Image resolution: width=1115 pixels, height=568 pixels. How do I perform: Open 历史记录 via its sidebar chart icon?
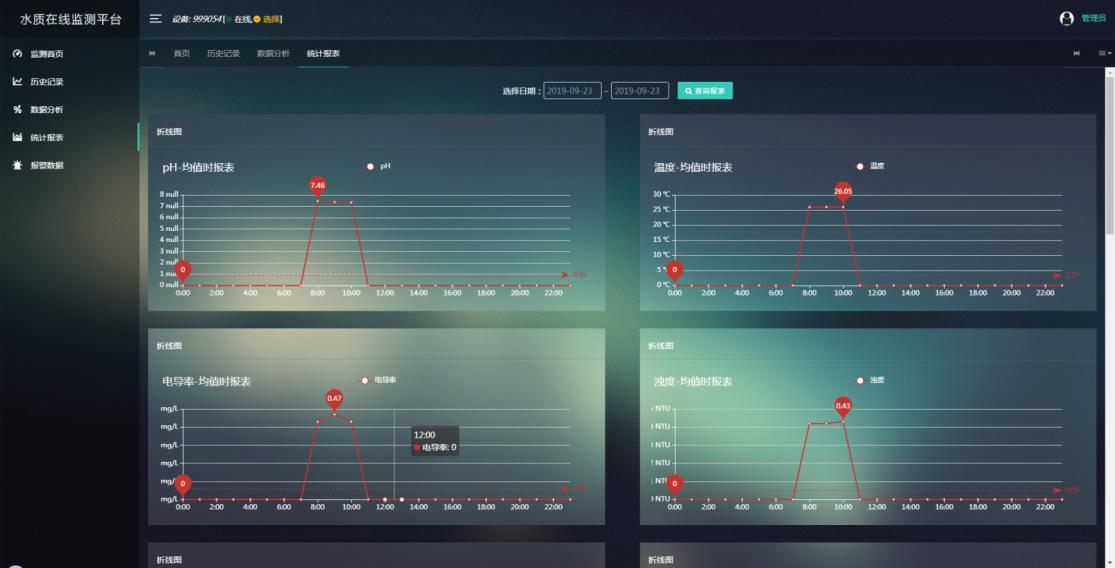point(17,82)
